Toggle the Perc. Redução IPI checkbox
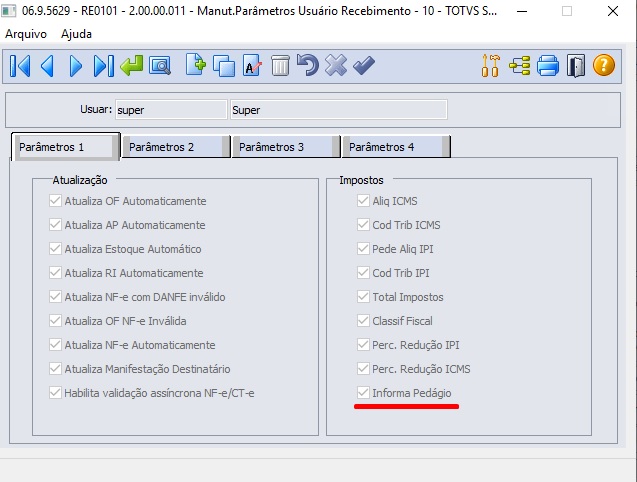 coord(363,345)
